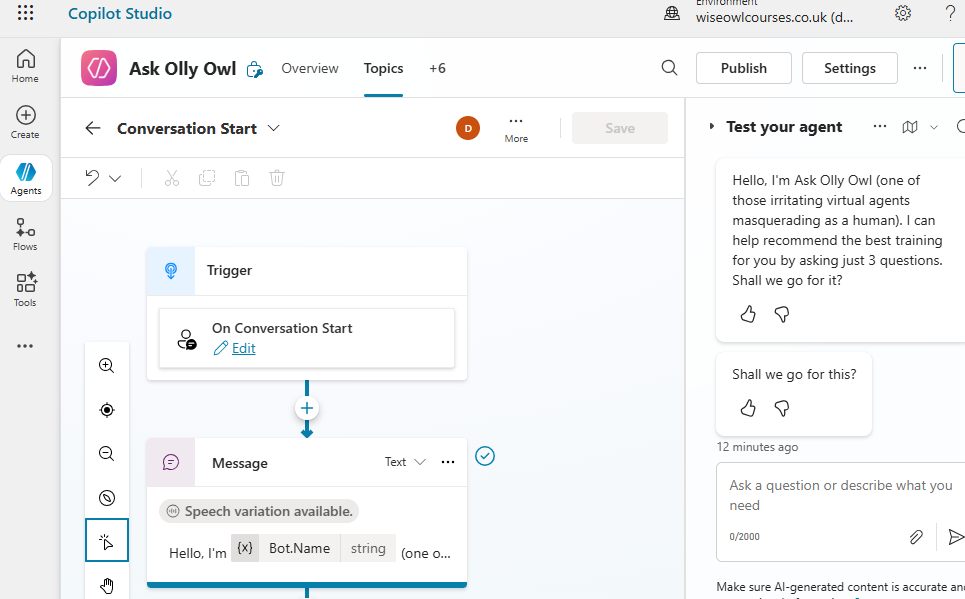Click the Ask Olly Owl agent logo

pos(98,68)
